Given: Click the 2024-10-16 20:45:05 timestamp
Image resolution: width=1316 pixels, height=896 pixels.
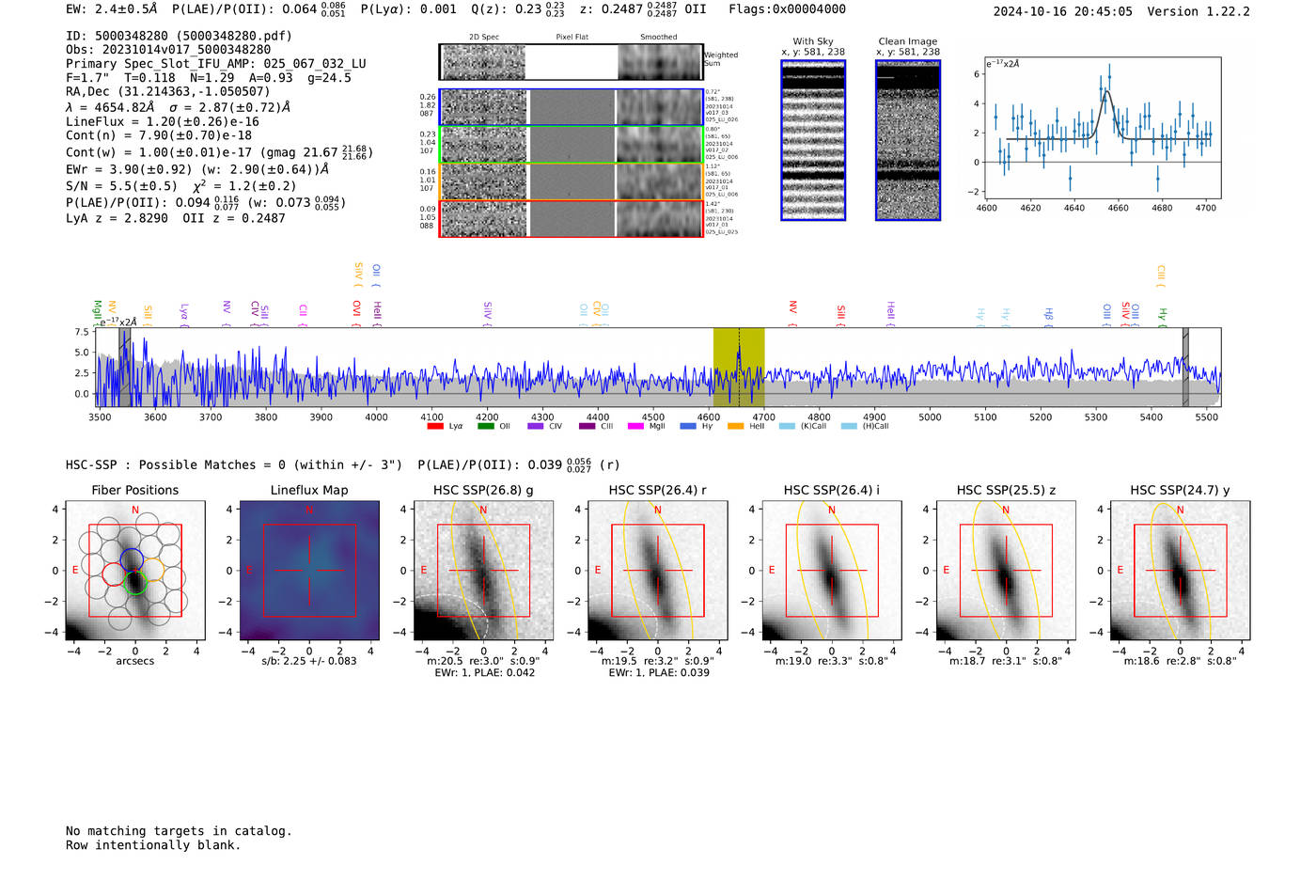Looking at the screenshot, I should click(x=1063, y=11).
